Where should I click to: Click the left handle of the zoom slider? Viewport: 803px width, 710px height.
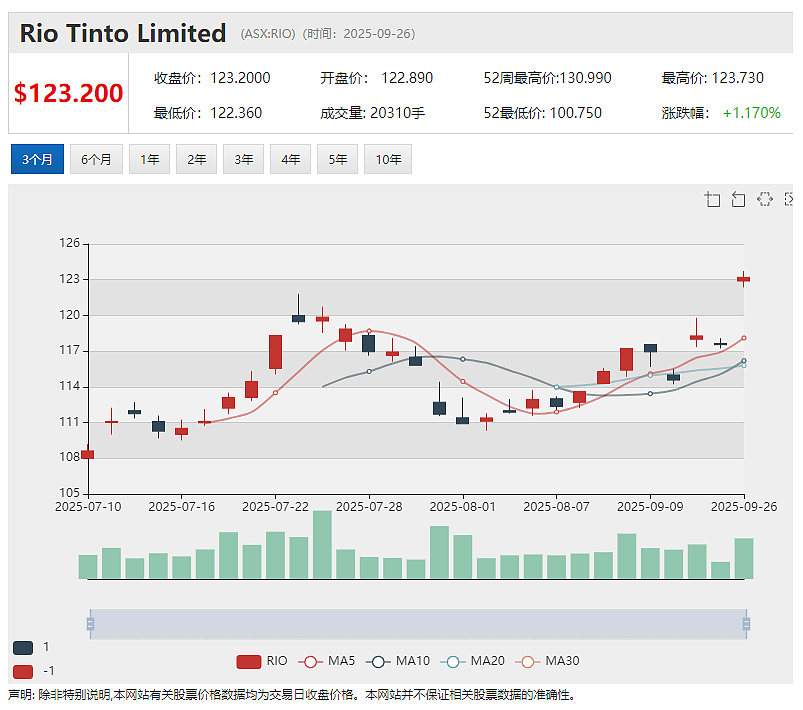(91, 624)
